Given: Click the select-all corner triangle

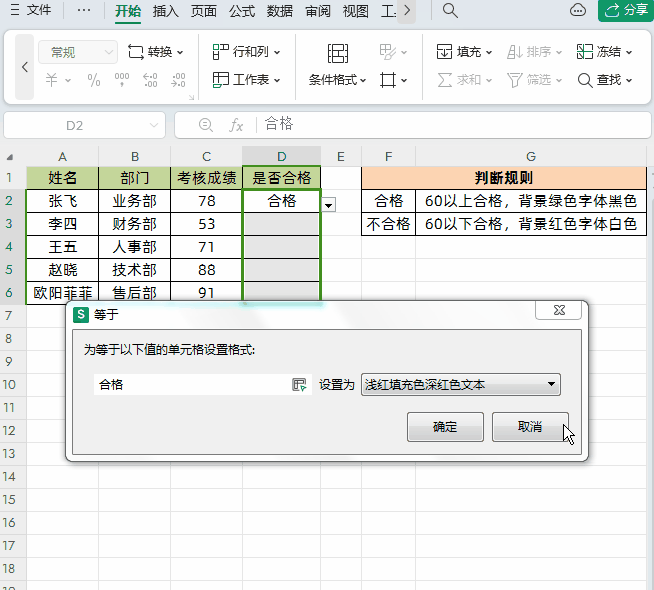Looking at the screenshot, I should point(10,157).
